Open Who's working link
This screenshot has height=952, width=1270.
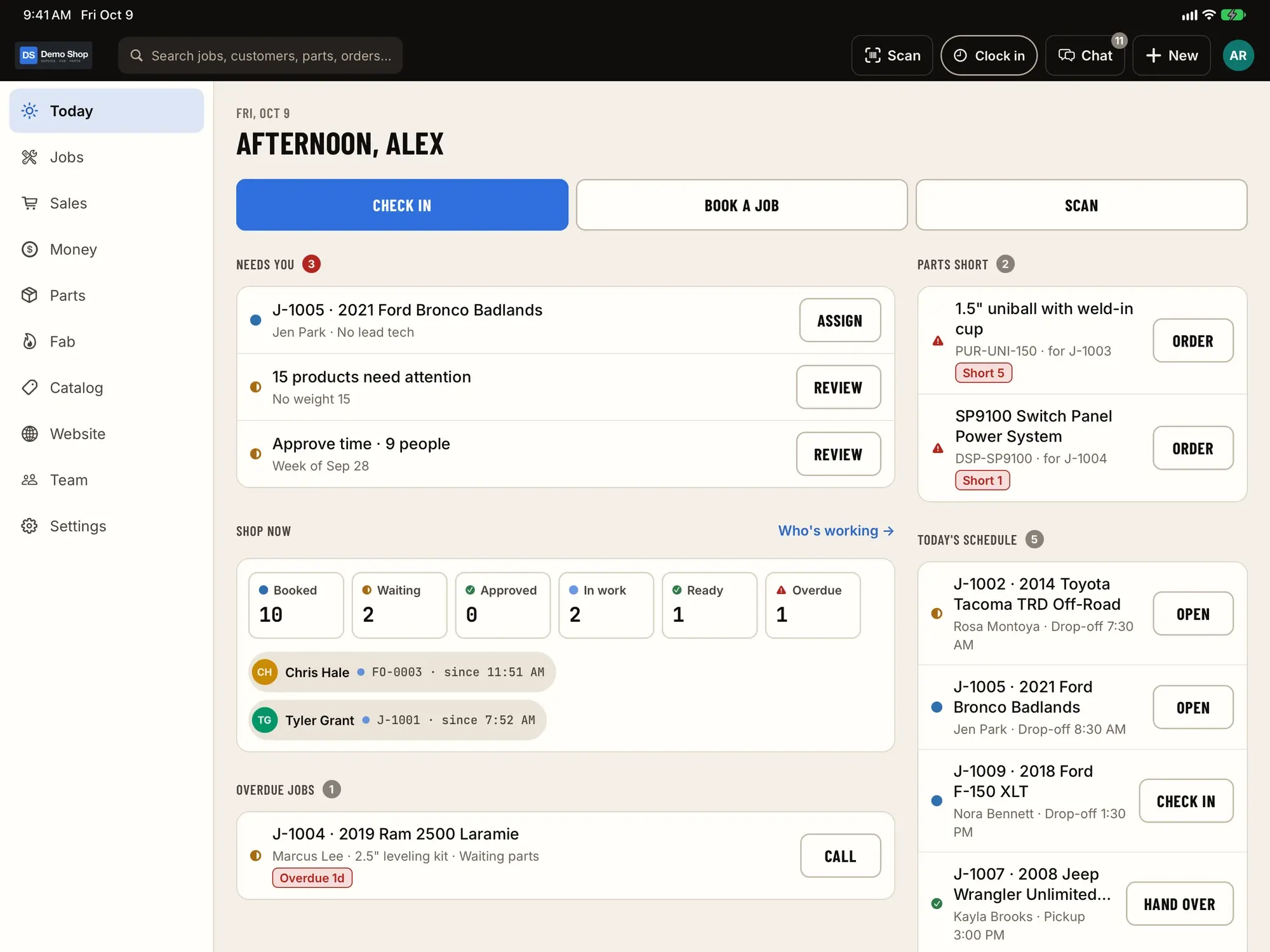[836, 531]
